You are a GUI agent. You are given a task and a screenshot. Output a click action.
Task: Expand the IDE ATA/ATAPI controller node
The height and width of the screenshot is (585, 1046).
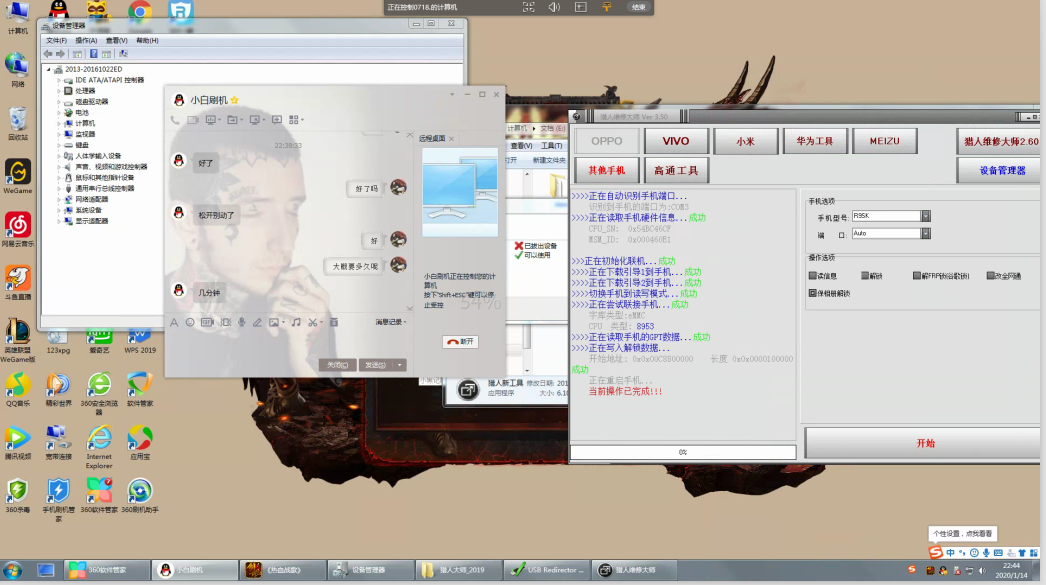coord(59,80)
